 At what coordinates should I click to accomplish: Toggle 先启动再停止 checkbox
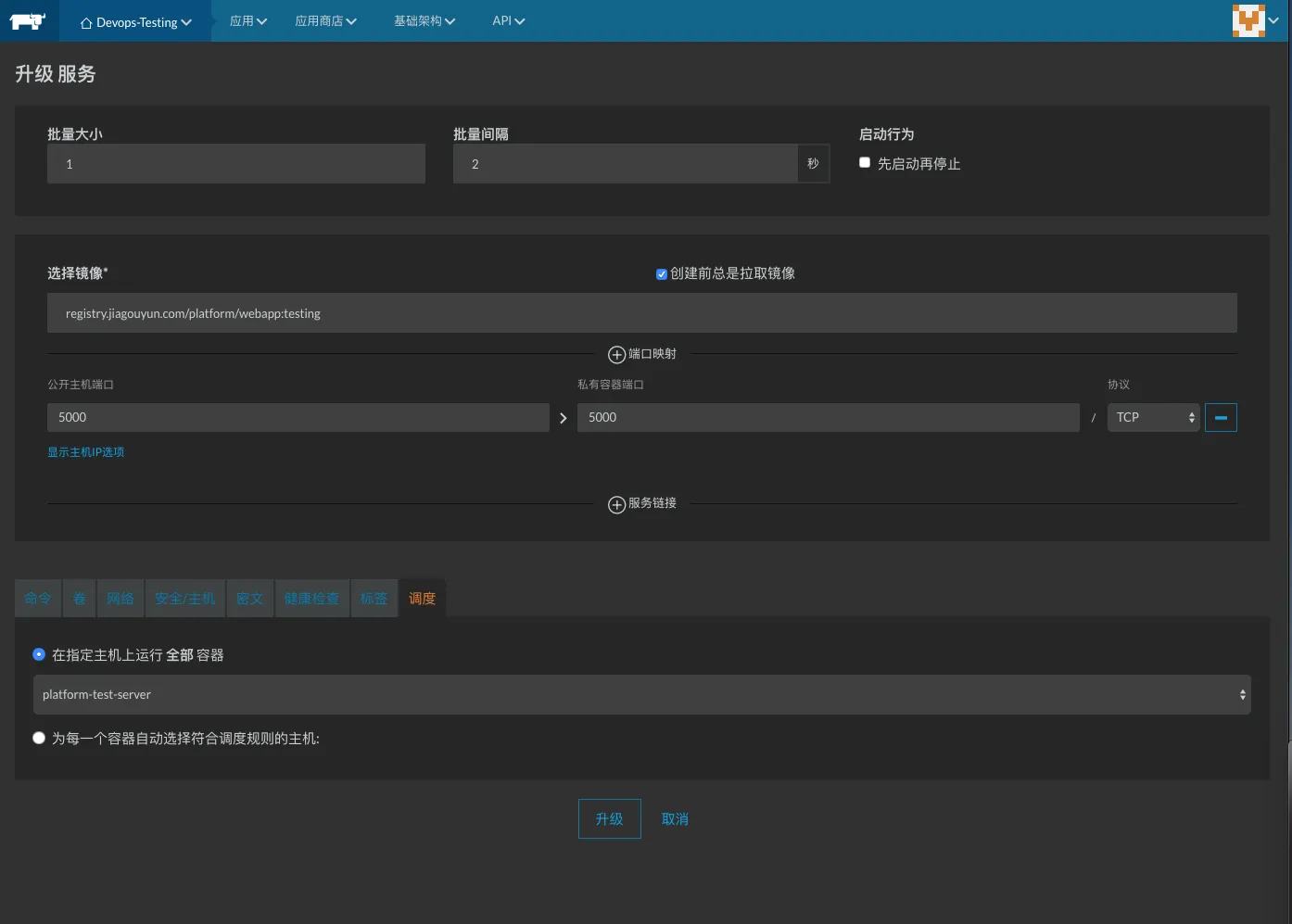[865, 163]
